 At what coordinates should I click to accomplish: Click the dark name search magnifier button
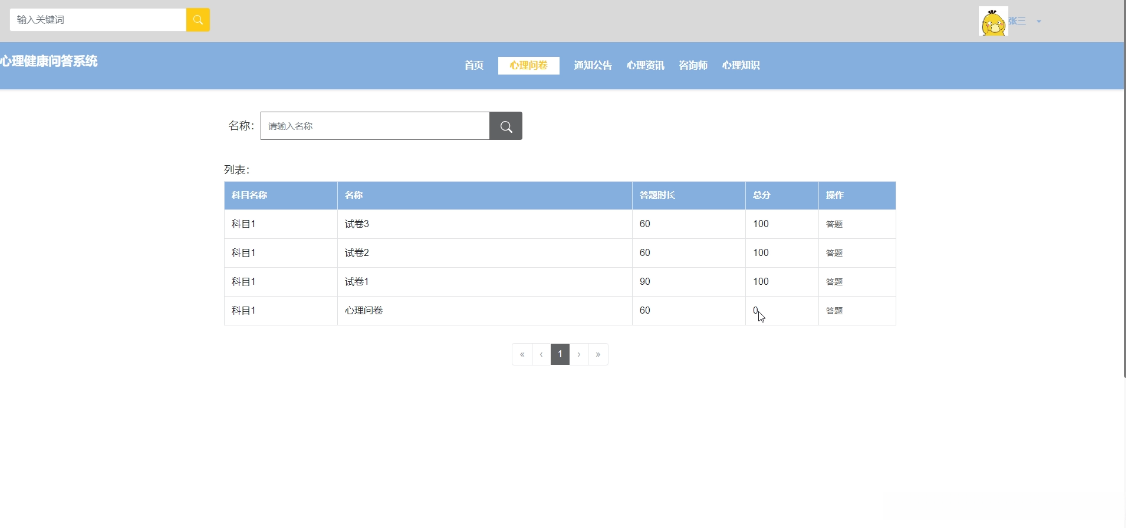[x=506, y=126]
